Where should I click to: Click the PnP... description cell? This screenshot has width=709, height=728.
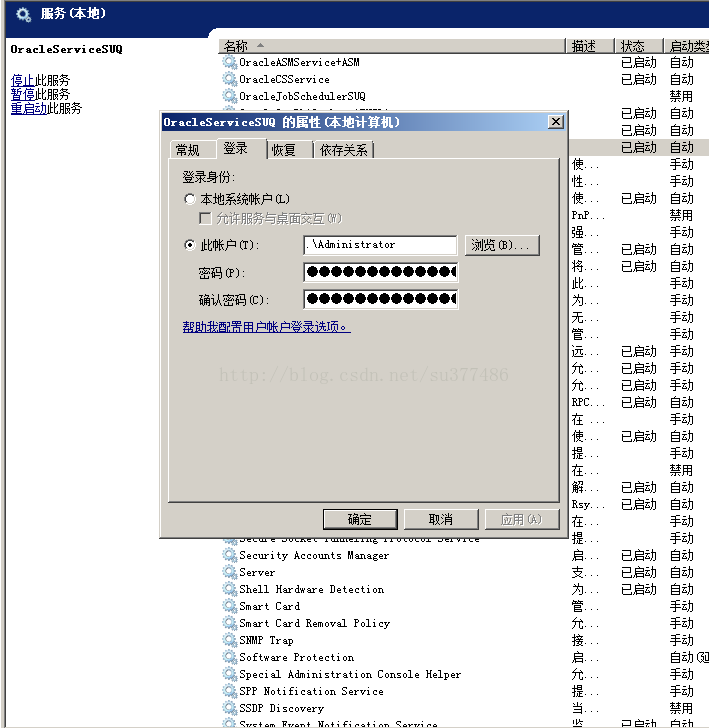pyautogui.click(x=588, y=215)
